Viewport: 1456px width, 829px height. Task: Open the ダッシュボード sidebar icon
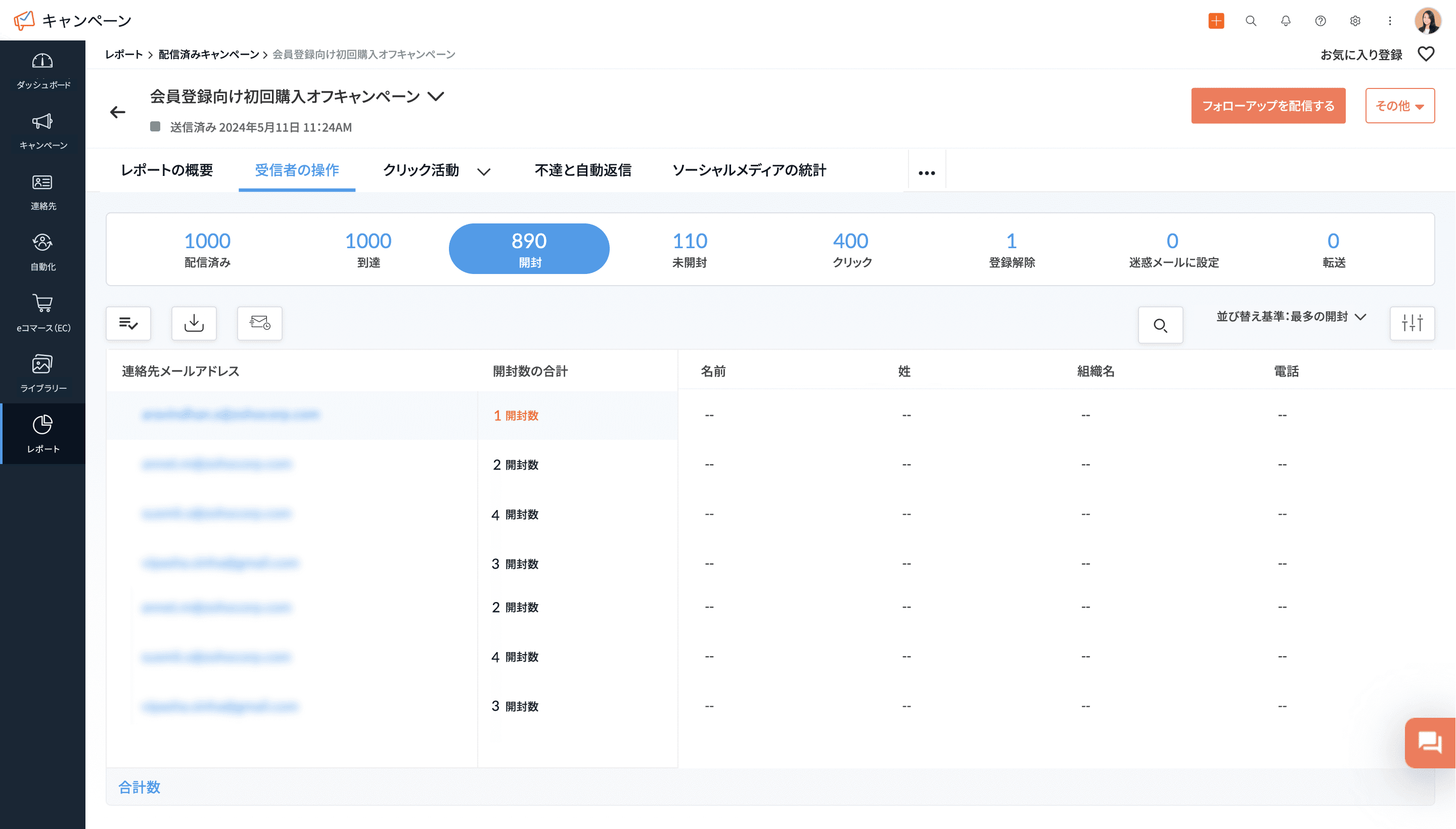[x=42, y=62]
